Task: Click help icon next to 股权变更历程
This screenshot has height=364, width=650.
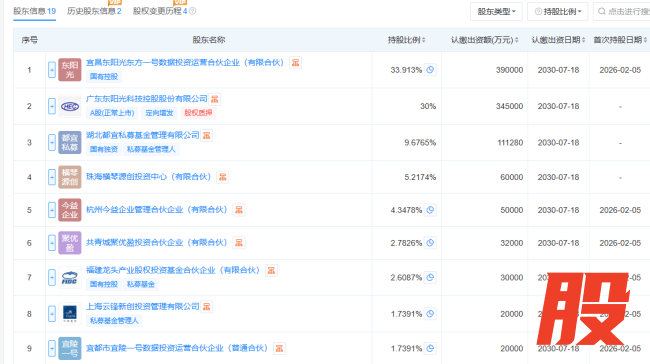Action: pyautogui.click(x=192, y=11)
